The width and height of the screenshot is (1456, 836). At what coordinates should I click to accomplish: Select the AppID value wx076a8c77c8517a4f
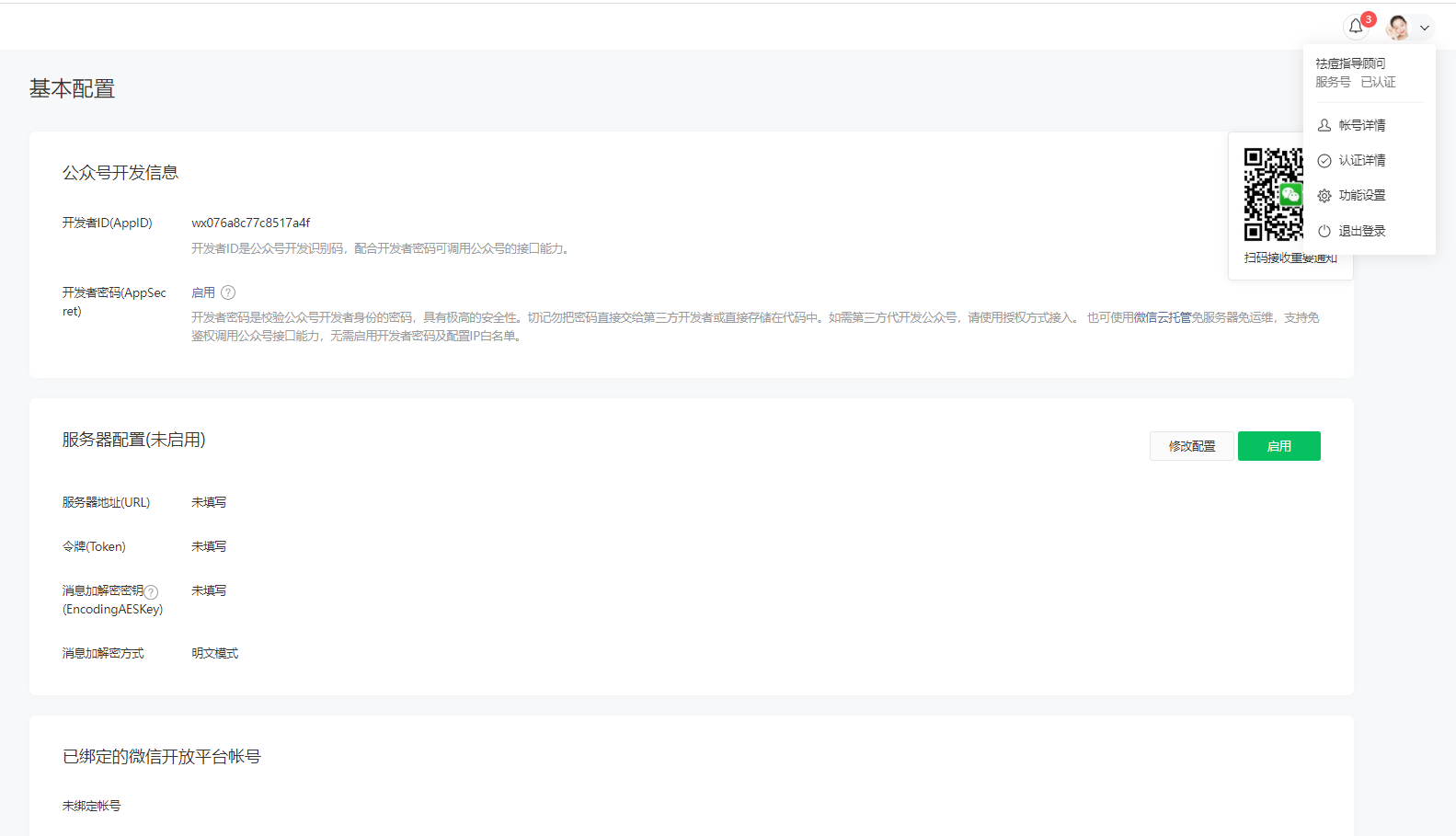(x=251, y=223)
